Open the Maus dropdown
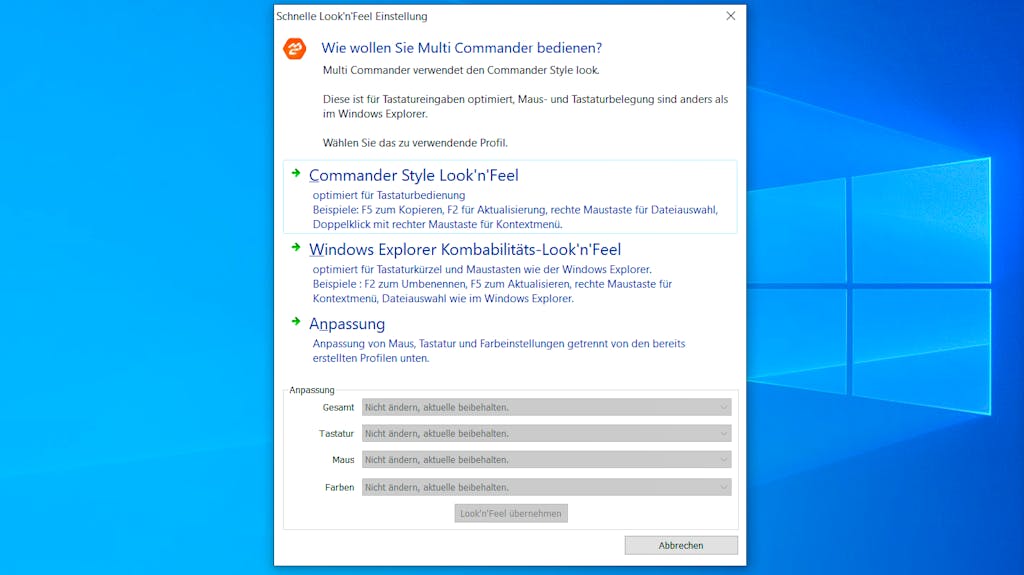This screenshot has width=1024, height=575. tap(547, 459)
